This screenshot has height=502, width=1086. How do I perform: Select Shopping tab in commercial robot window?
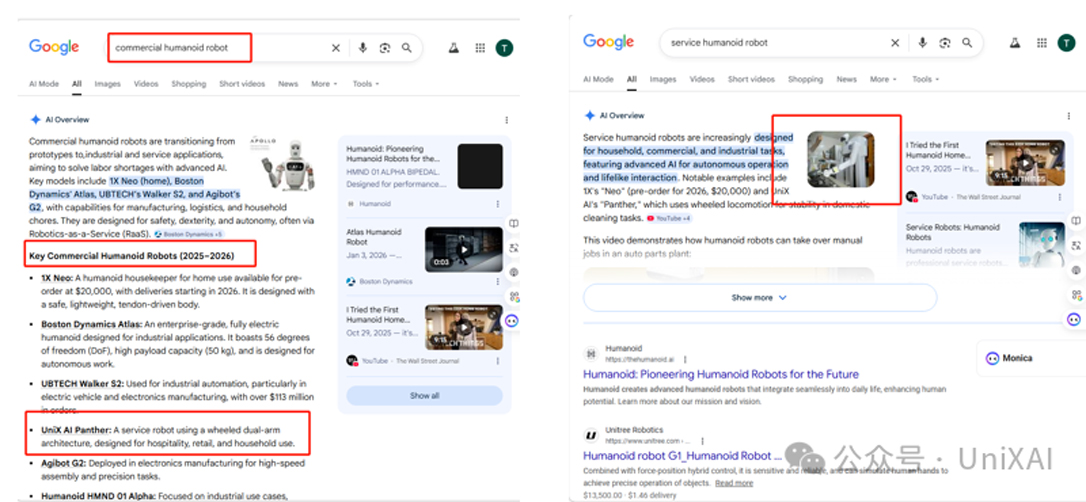(188, 84)
